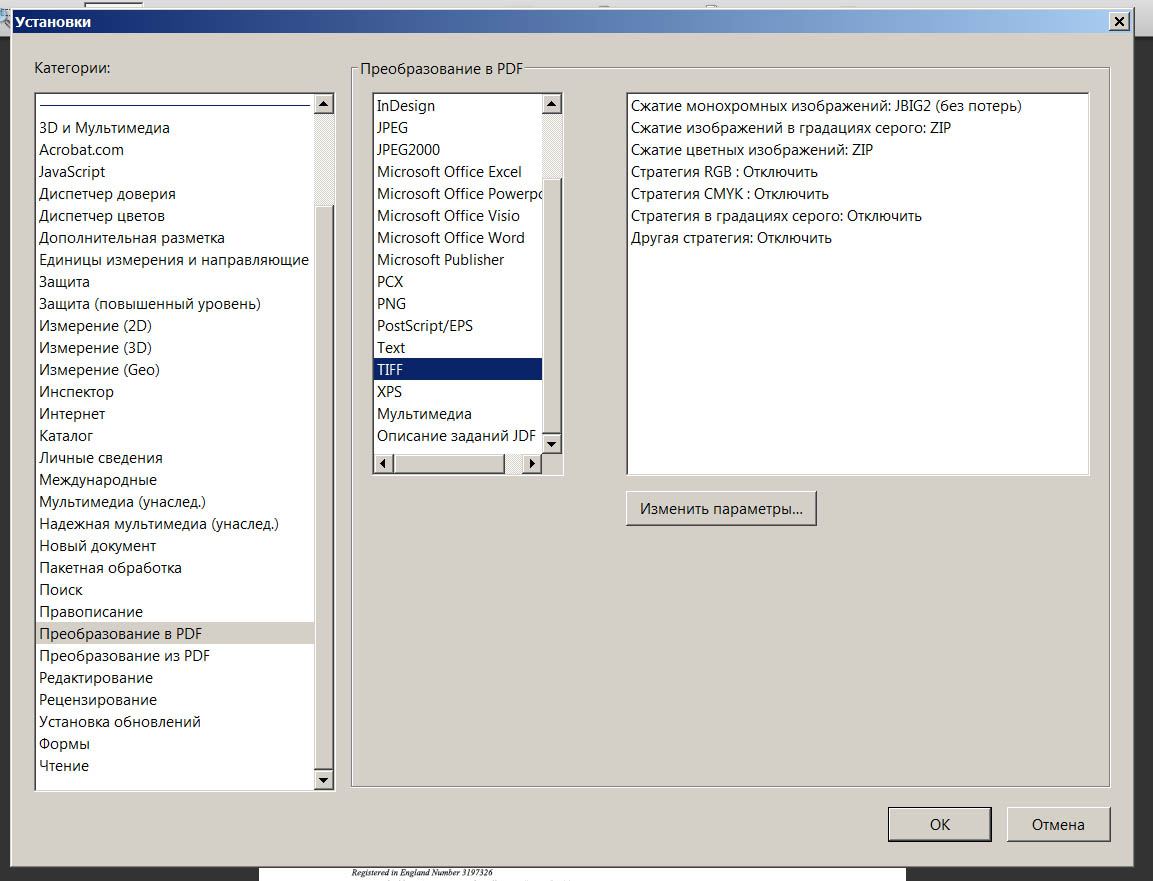The image size is (1153, 881).
Task: Click categories list scroll-down arrow
Action: 324,780
